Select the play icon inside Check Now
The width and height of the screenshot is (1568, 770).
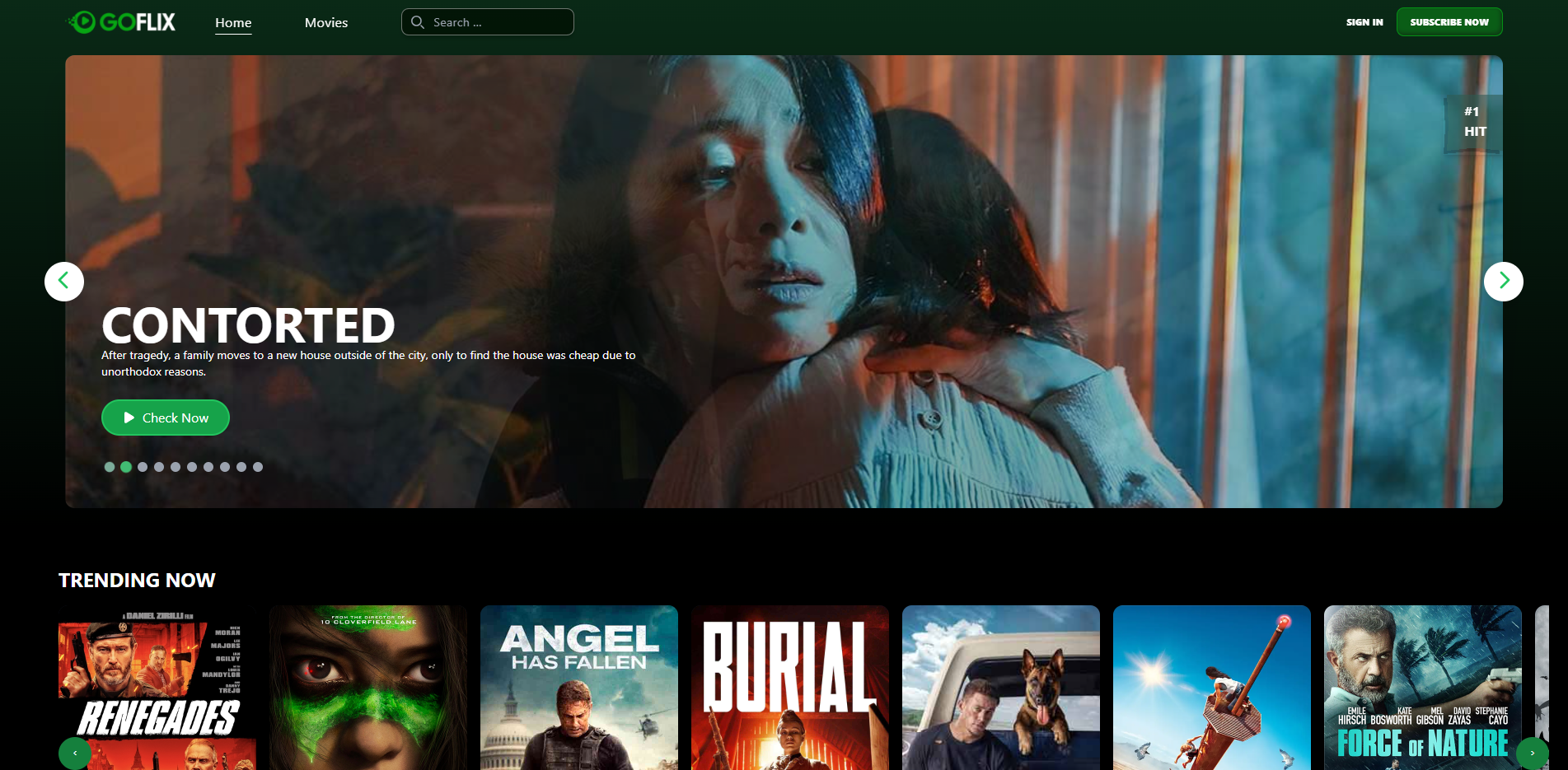(x=129, y=418)
